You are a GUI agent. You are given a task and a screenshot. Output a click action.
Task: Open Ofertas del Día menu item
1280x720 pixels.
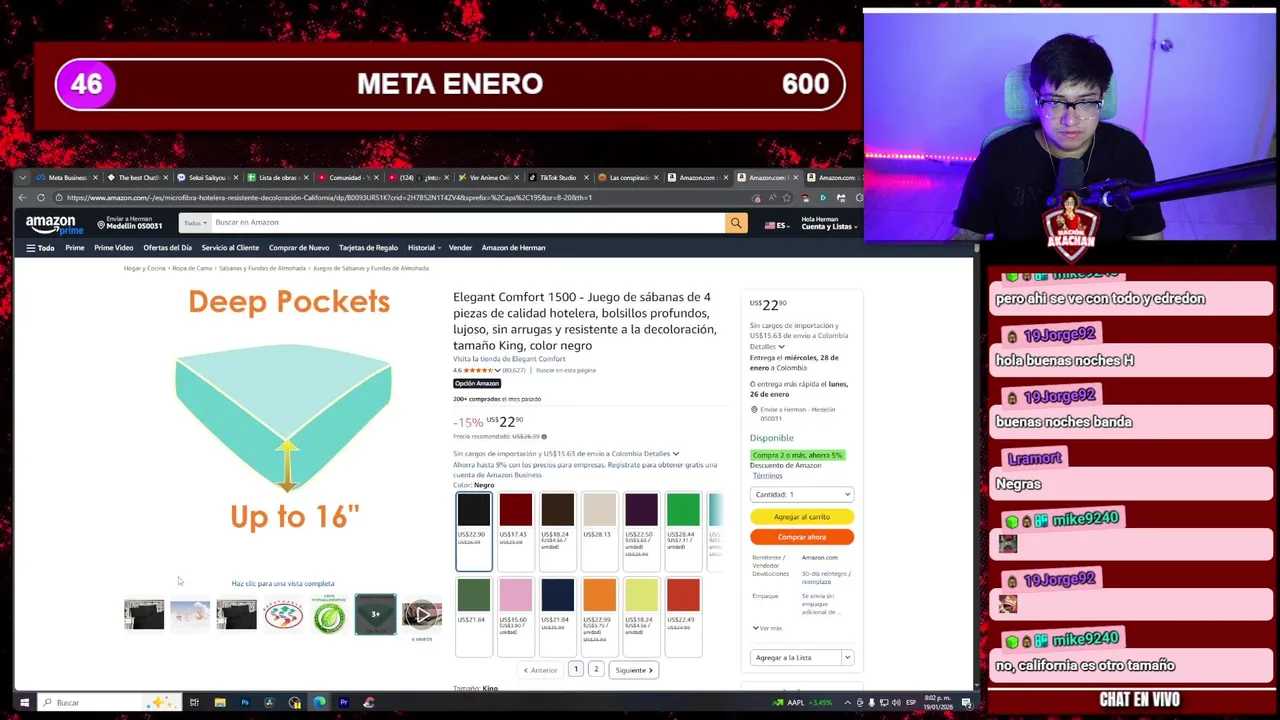point(167,248)
